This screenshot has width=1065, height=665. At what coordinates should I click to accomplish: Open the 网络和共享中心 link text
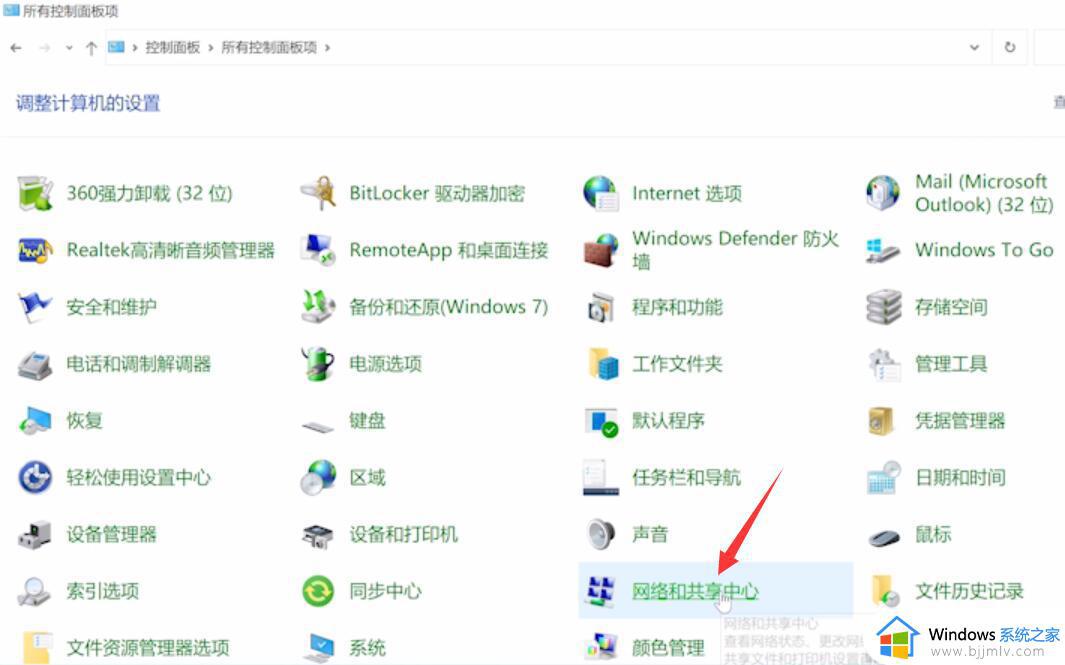tap(695, 591)
